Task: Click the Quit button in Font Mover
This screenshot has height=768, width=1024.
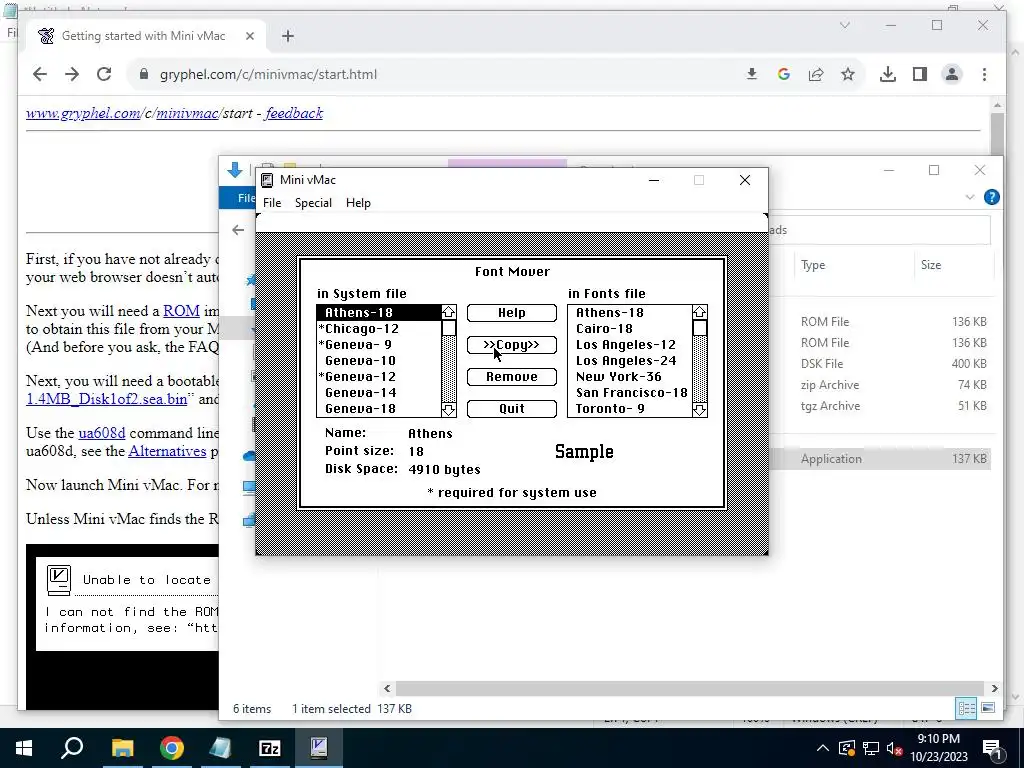Action: click(511, 409)
